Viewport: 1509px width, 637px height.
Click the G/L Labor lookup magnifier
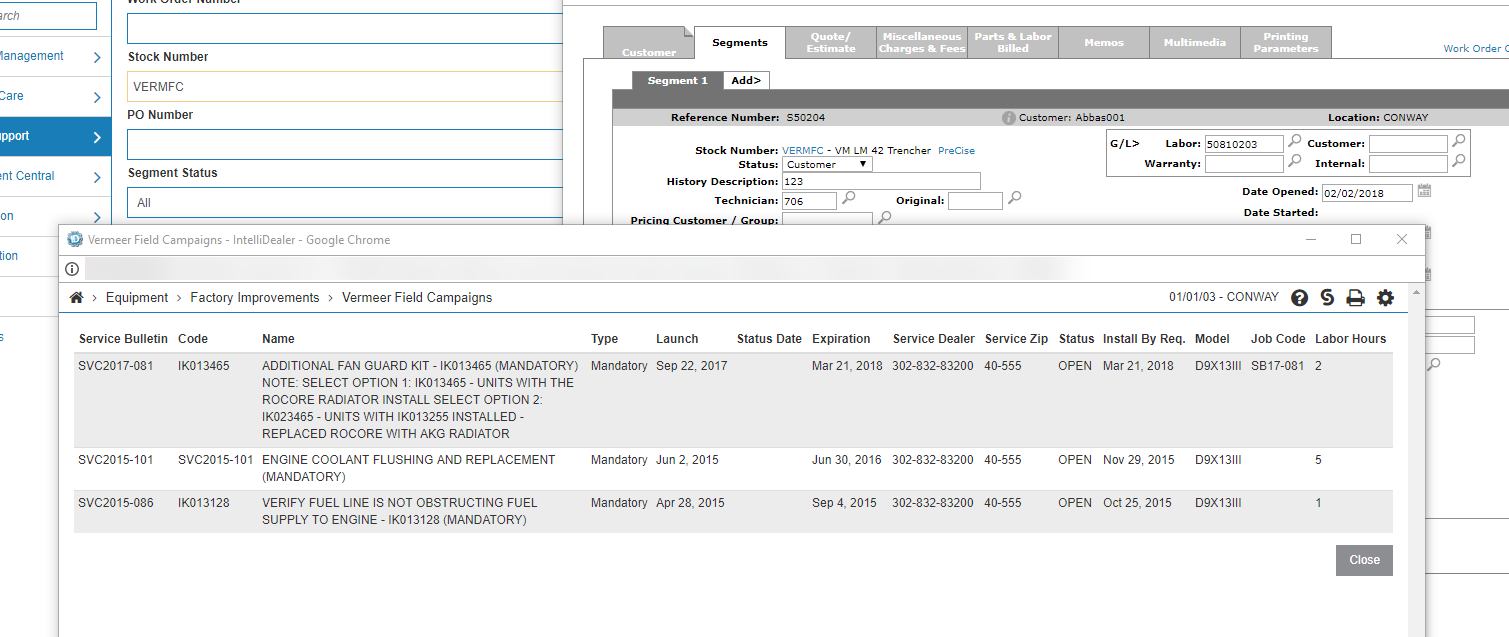pos(1295,142)
